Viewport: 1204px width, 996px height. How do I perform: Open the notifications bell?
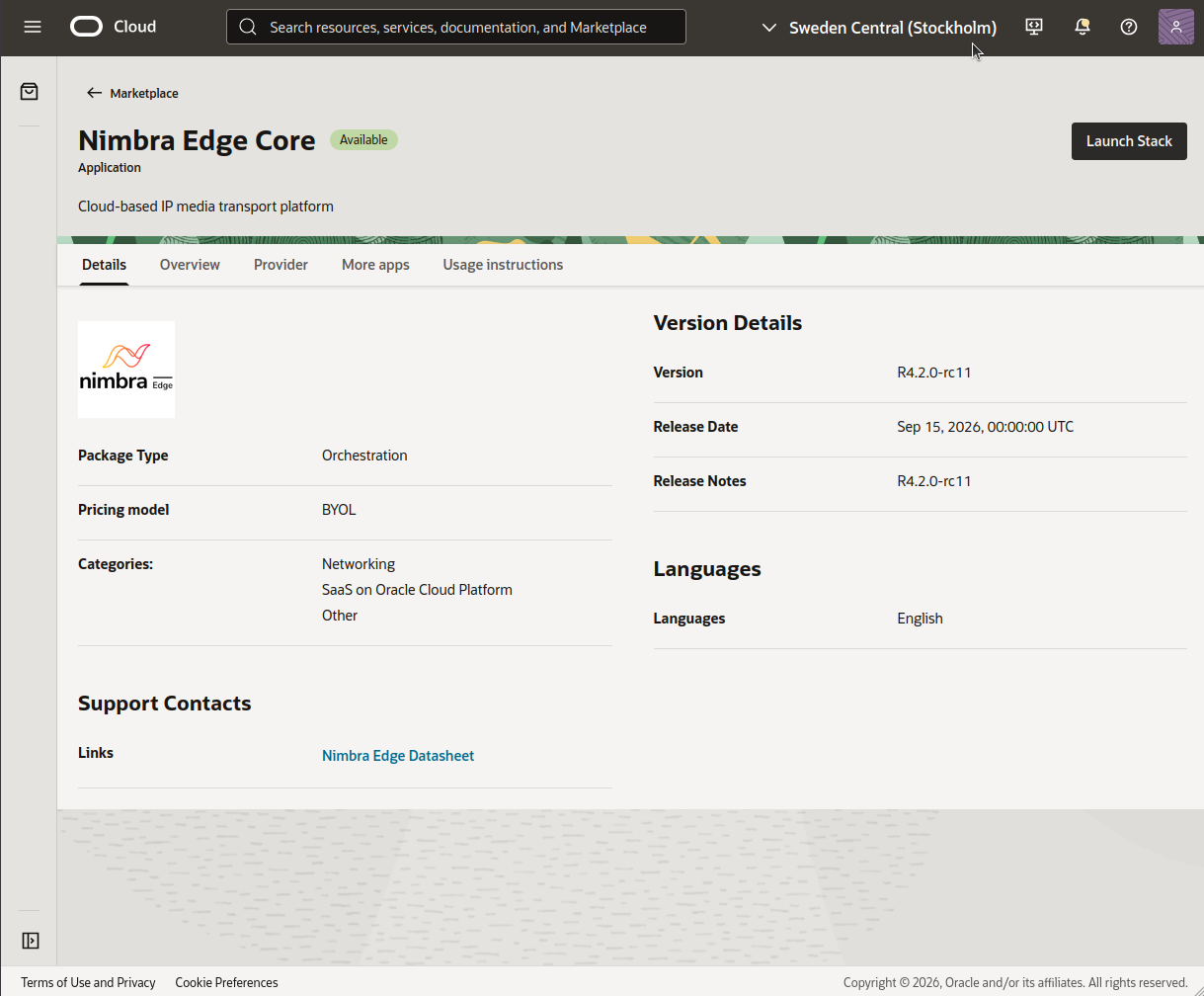point(1082,27)
